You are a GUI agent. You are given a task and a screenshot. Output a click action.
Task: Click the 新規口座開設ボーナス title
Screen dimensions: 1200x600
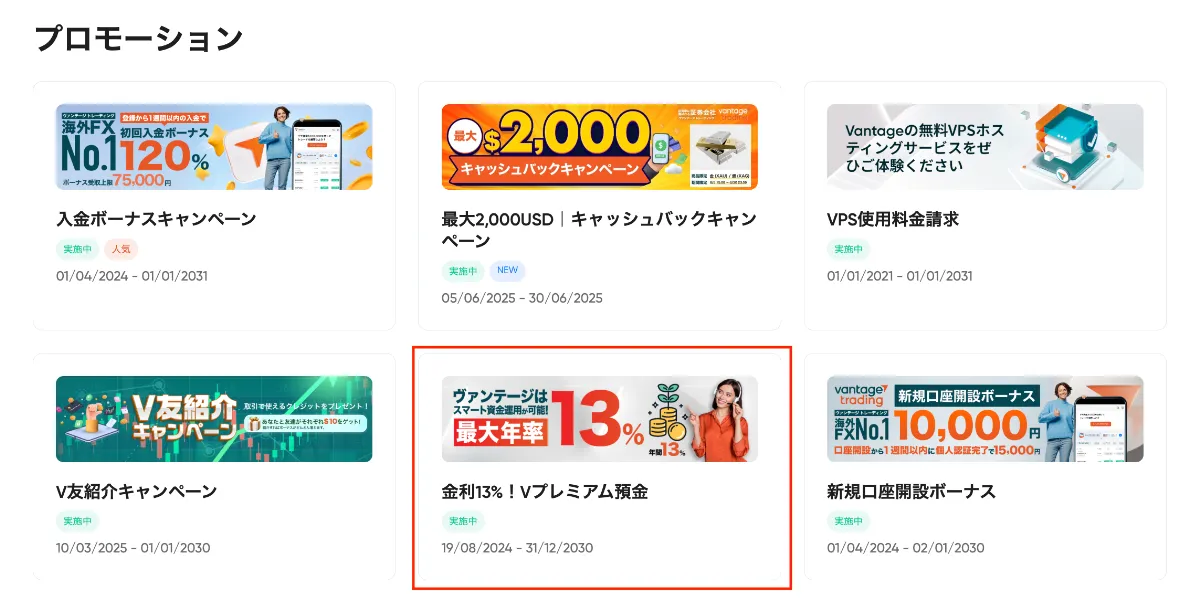[x=911, y=491]
